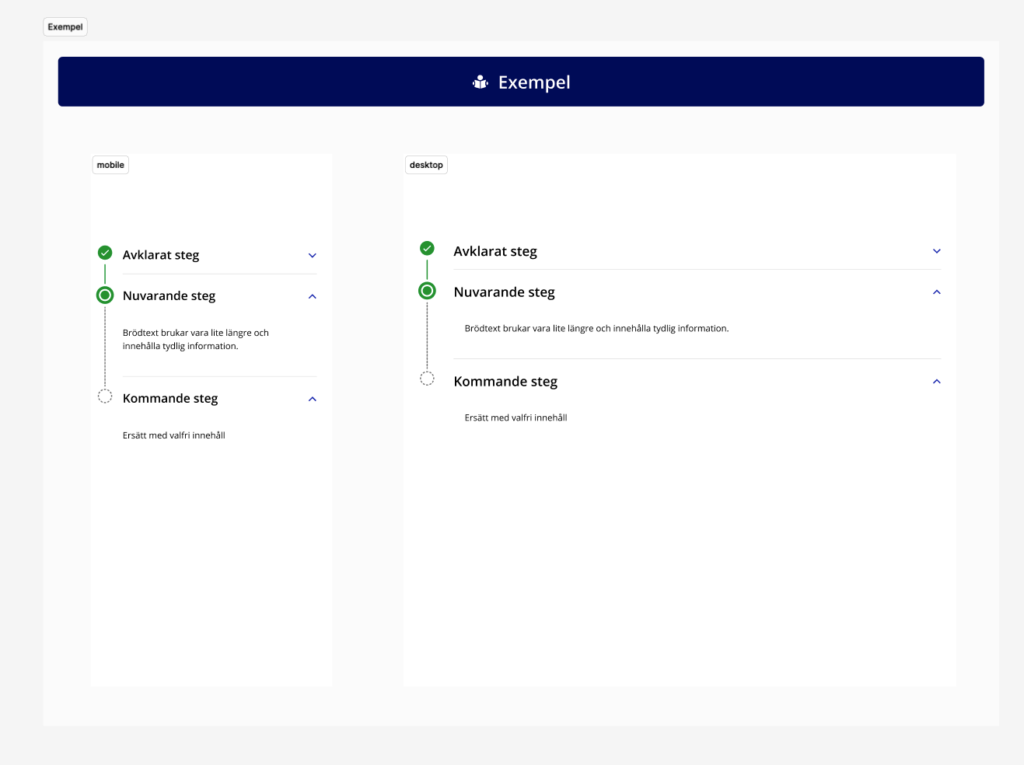Image resolution: width=1024 pixels, height=765 pixels.
Task: Click 'Ersätt med valfri innehåll' in desktop panel
Action: pos(516,417)
